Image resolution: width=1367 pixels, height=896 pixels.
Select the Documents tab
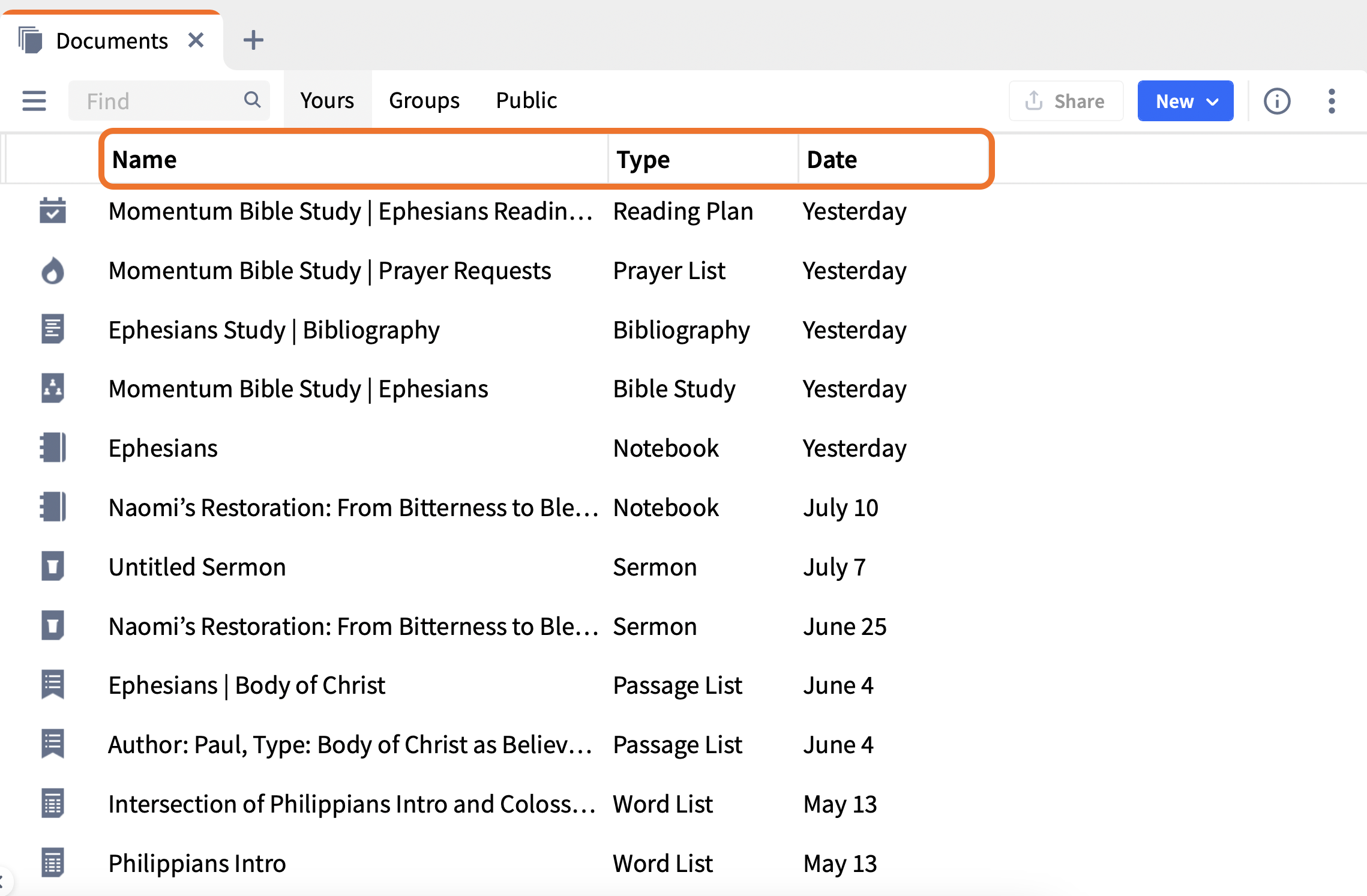112,41
